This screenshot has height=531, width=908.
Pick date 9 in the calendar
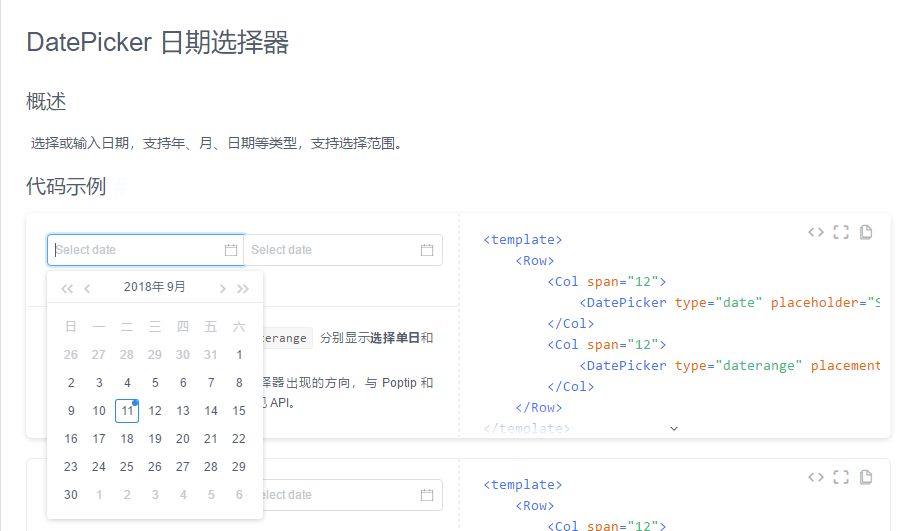coord(71,411)
